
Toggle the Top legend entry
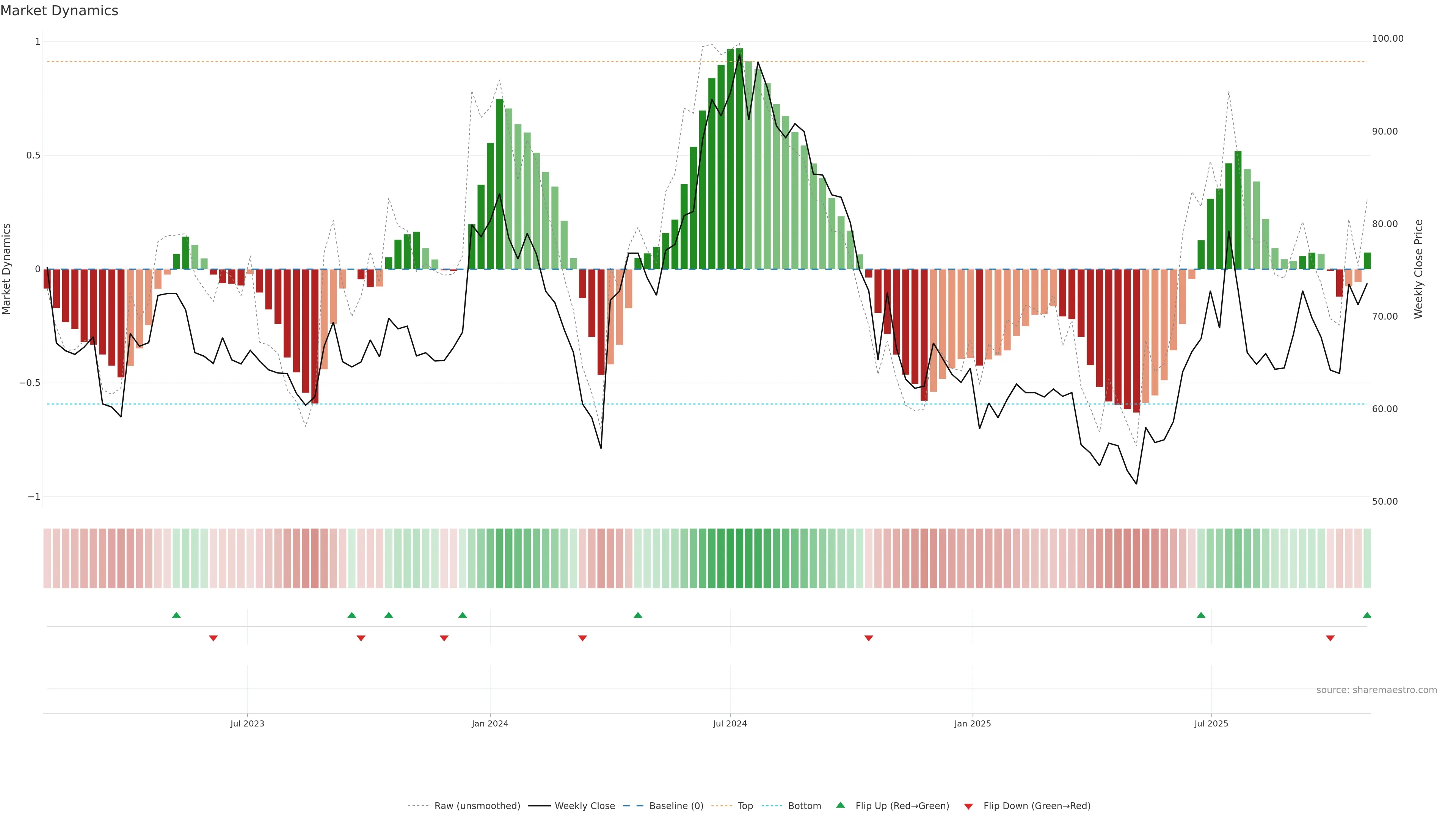(x=745, y=806)
